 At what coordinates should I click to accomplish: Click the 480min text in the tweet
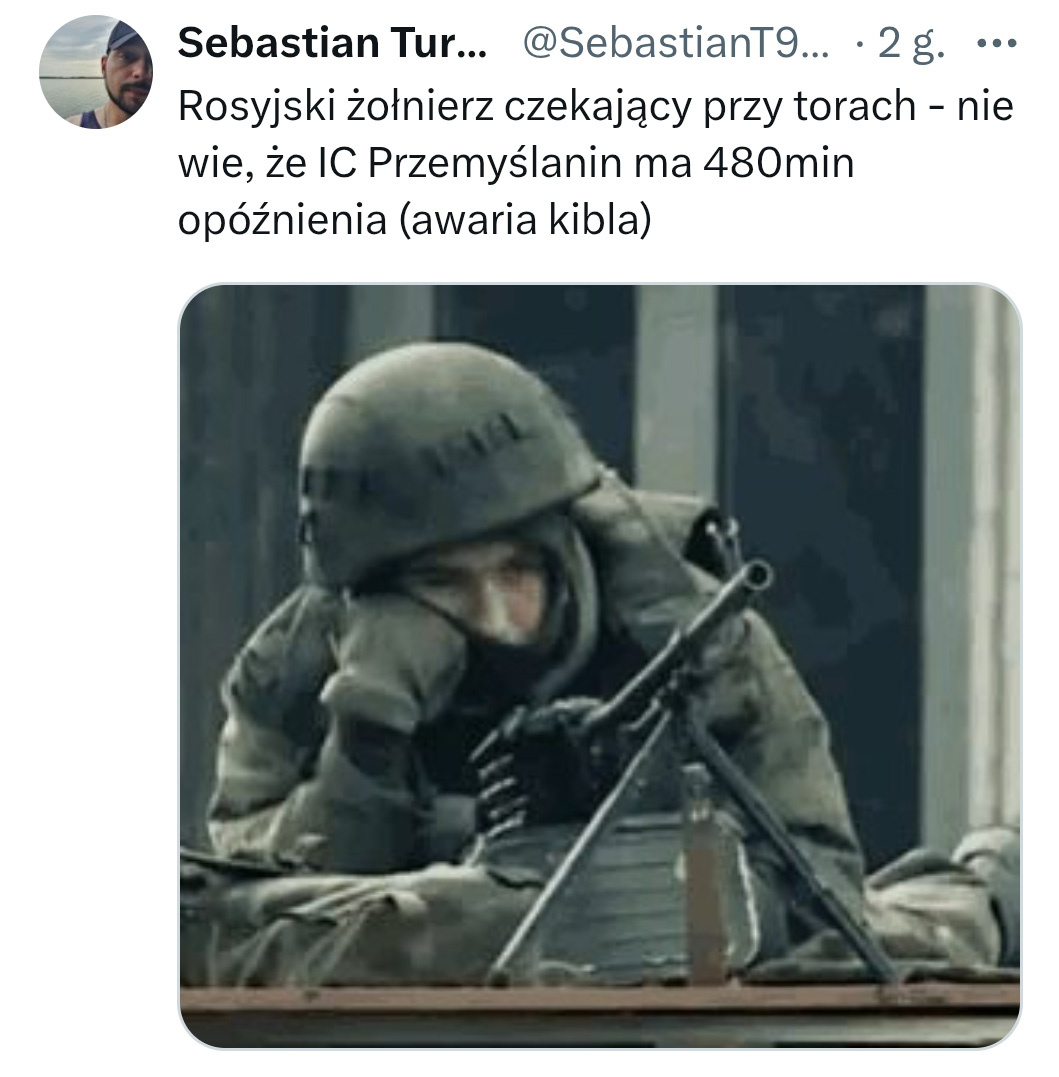[779, 163]
